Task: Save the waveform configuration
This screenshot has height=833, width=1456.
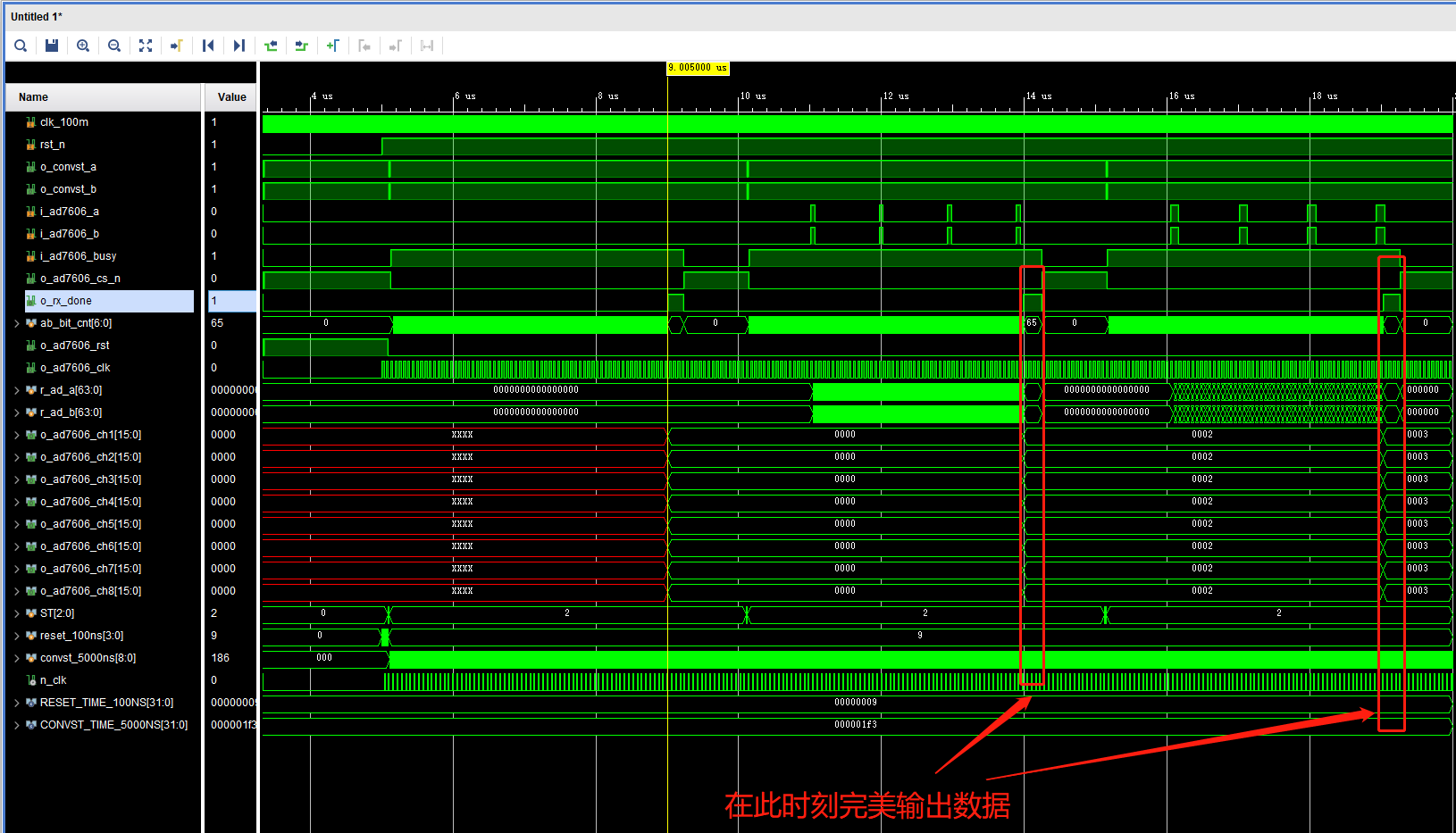Action: [x=52, y=46]
